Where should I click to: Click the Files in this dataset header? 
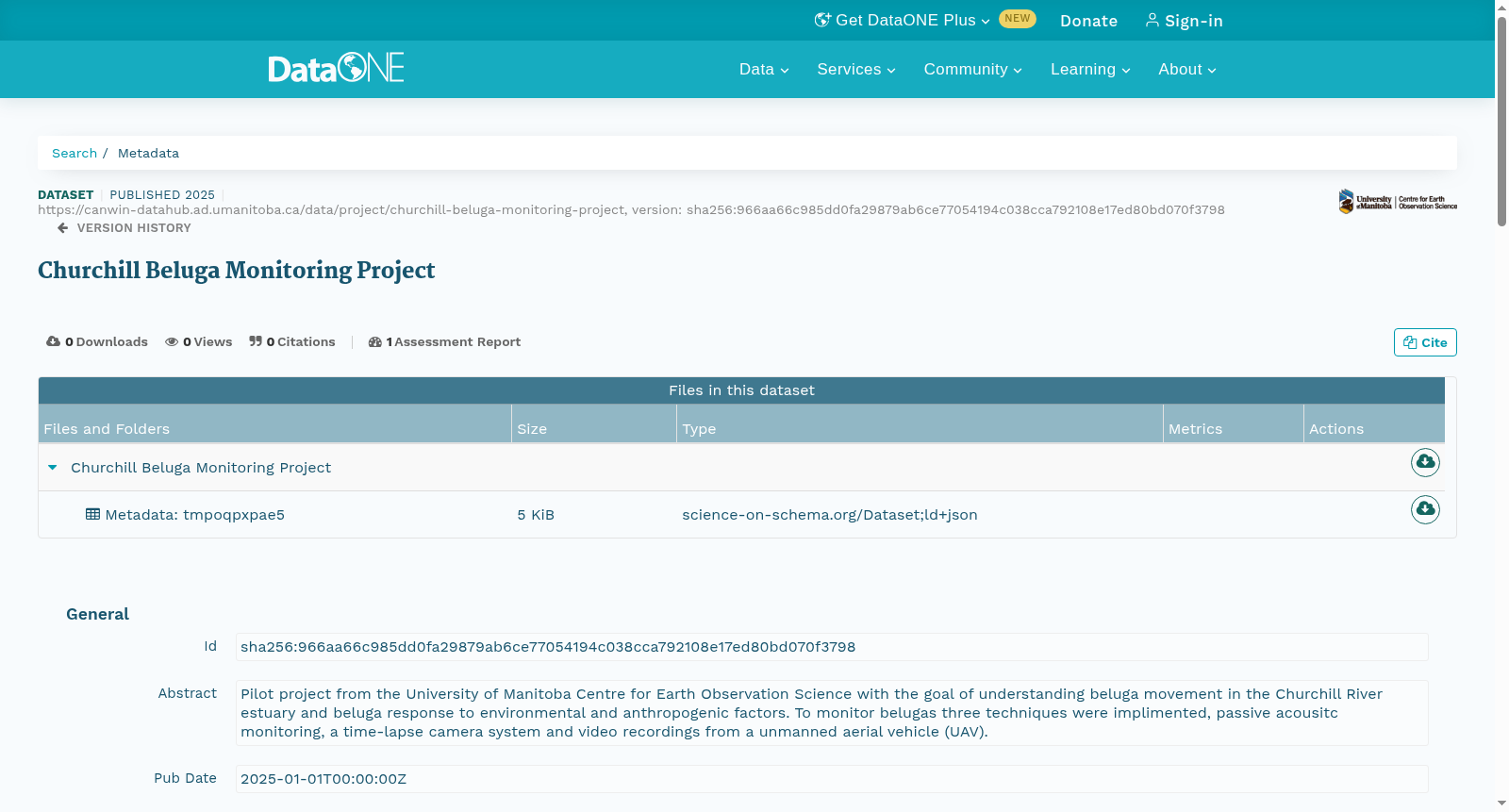click(x=741, y=390)
